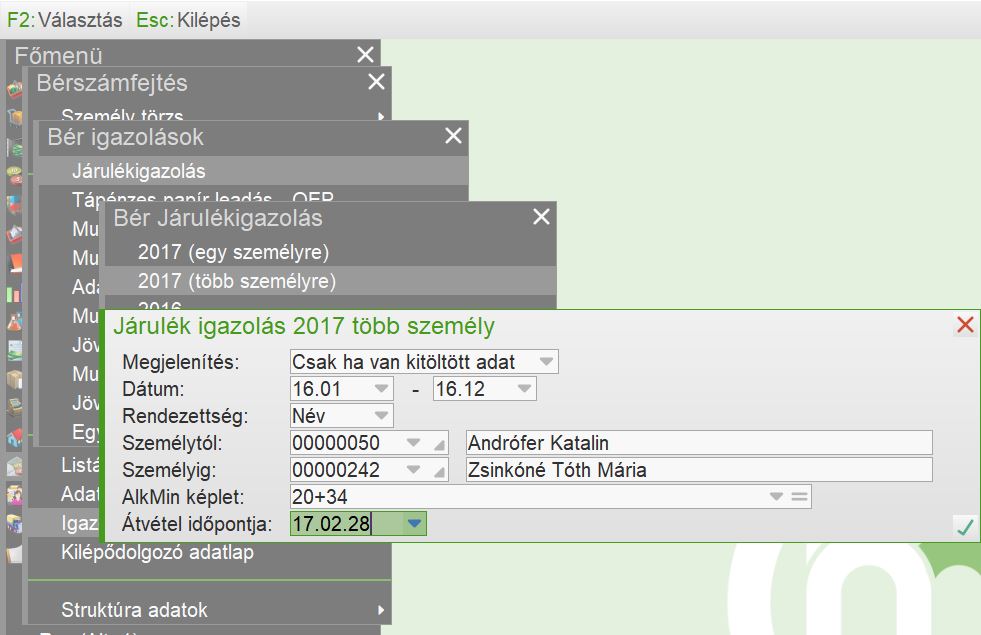The height and width of the screenshot is (635, 981).
Task: Open the start date 16.01 dropdown
Action: (x=381, y=388)
